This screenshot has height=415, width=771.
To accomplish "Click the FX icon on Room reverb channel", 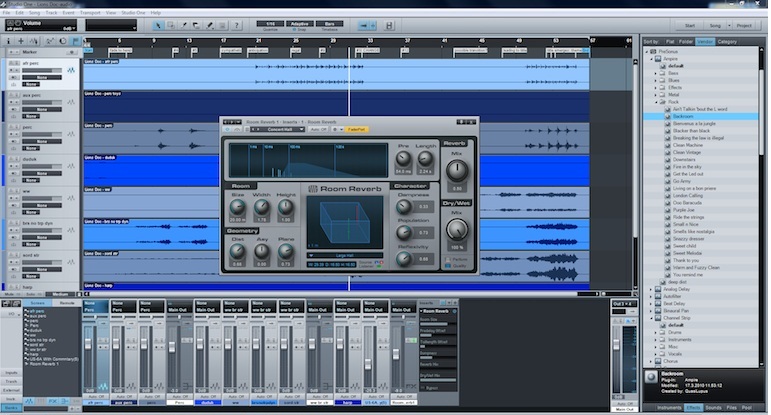I will pyautogui.click(x=411, y=386).
